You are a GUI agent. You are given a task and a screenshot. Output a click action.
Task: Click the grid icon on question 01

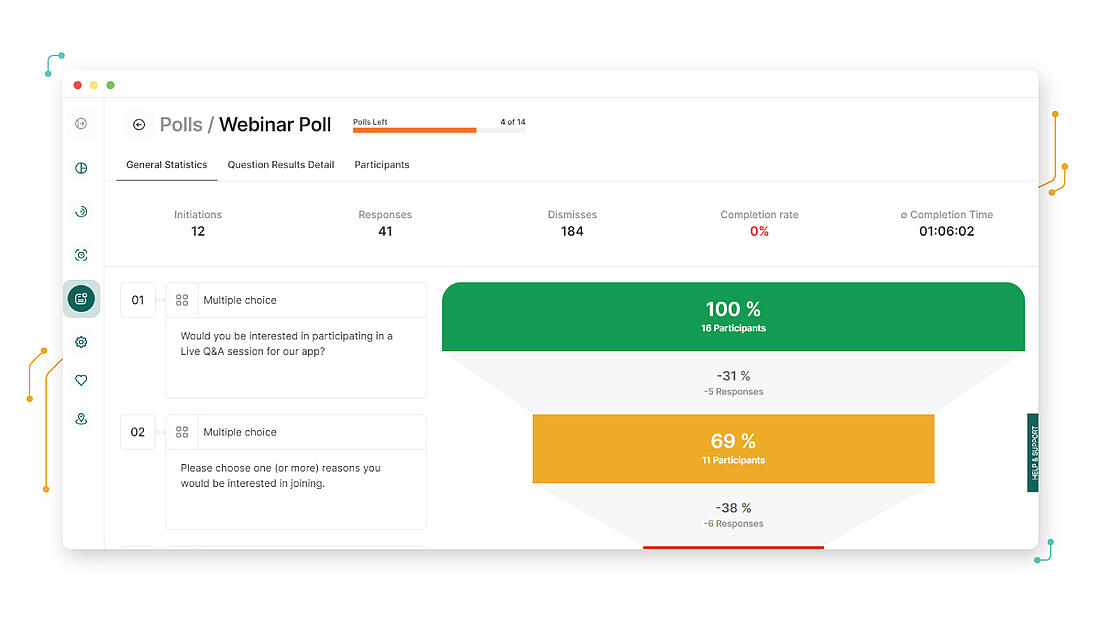tap(182, 300)
